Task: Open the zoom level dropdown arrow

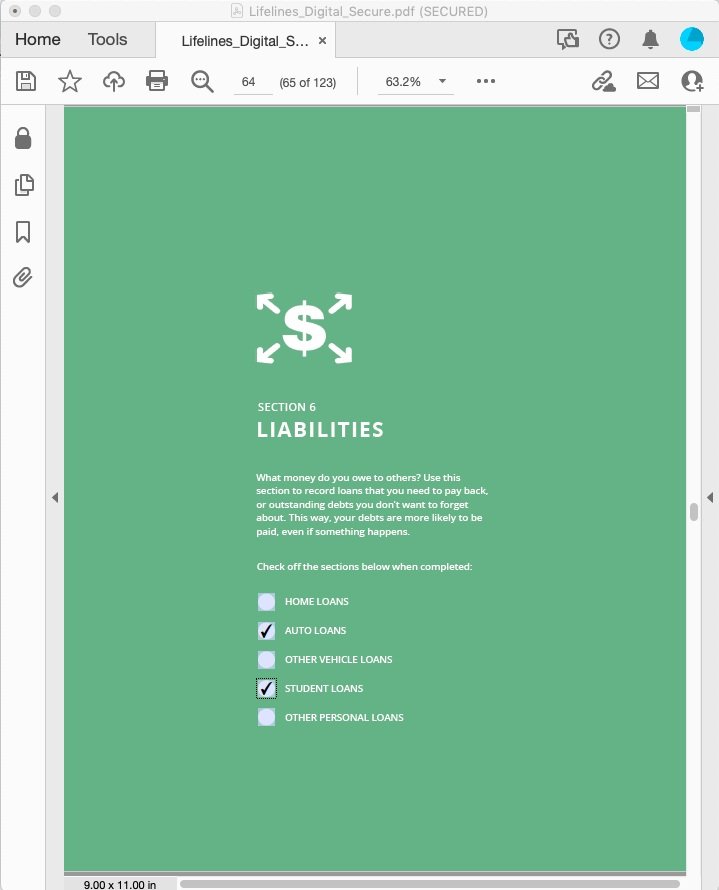Action: (x=442, y=81)
